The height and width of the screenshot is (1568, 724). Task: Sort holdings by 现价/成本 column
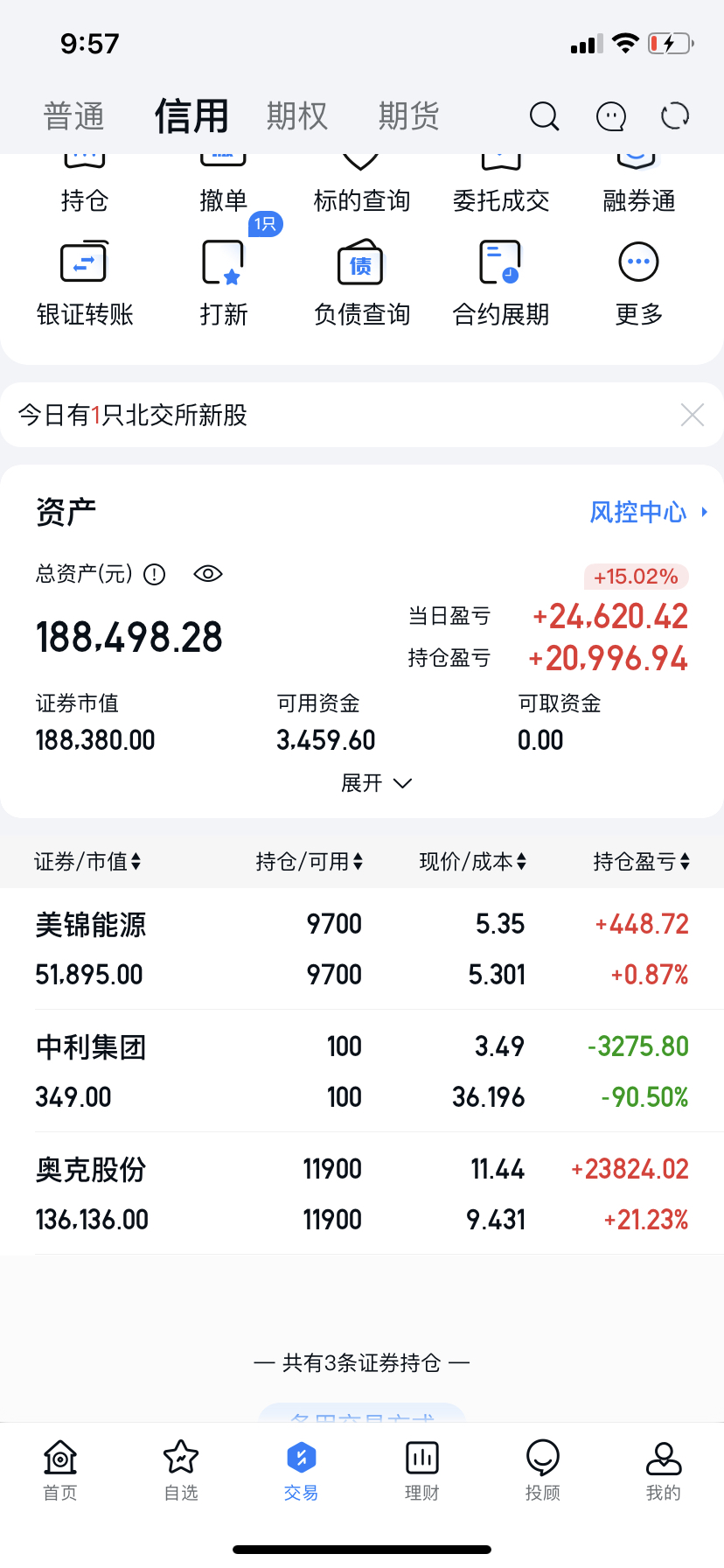click(472, 862)
